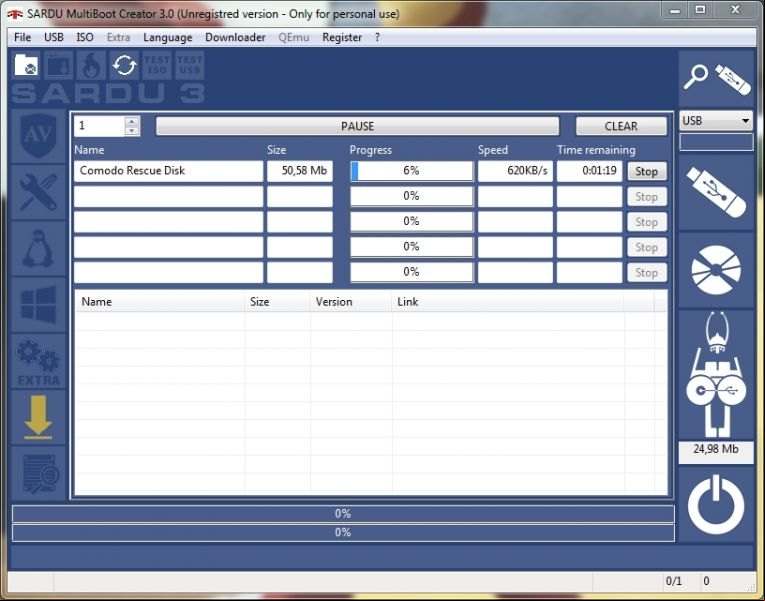
Task: Select the Utility tools wrench icon
Action: point(39,192)
